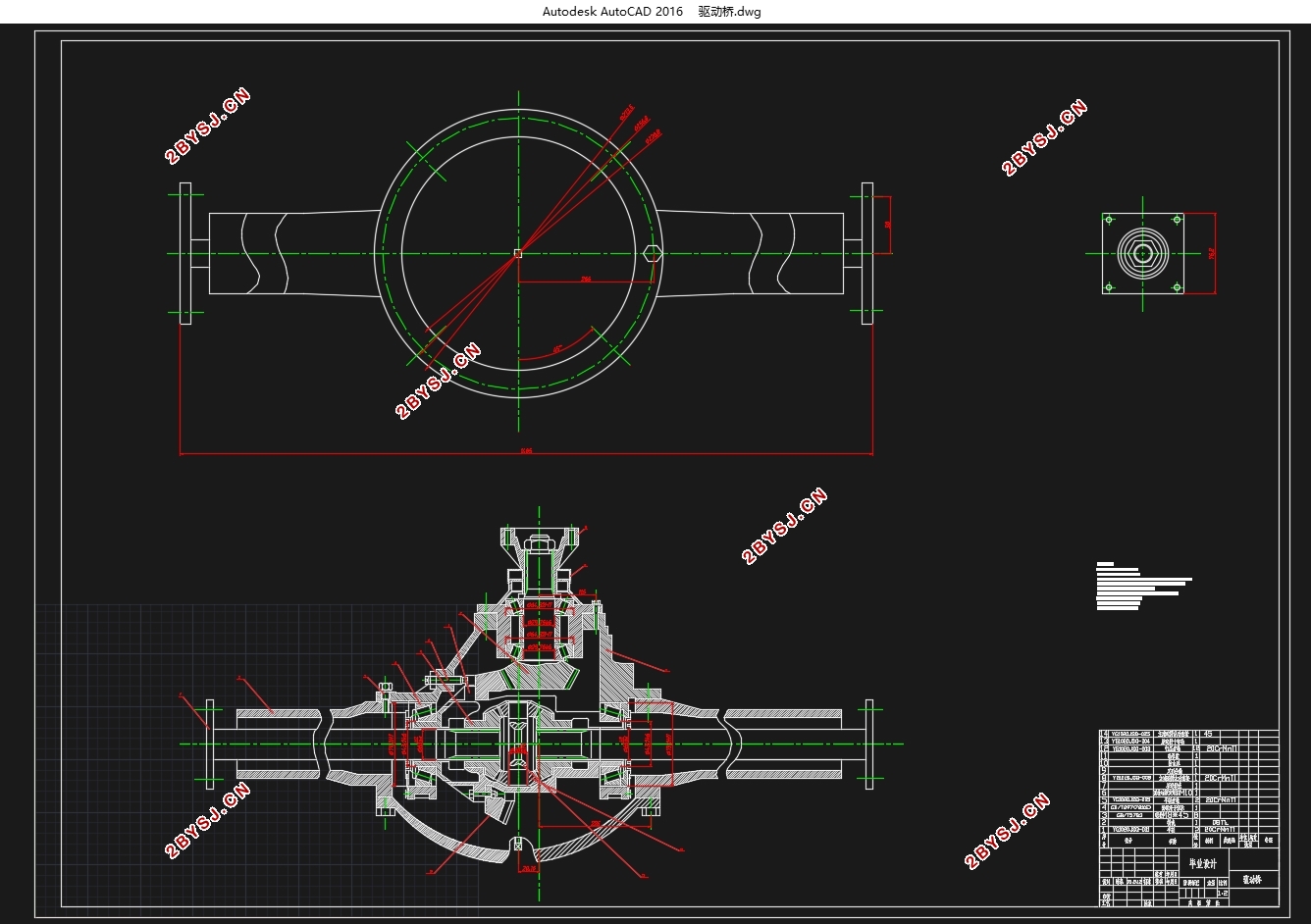This screenshot has width=1311, height=924.
Task: Click the hex nut in the flange end view
Action: 1143,253
